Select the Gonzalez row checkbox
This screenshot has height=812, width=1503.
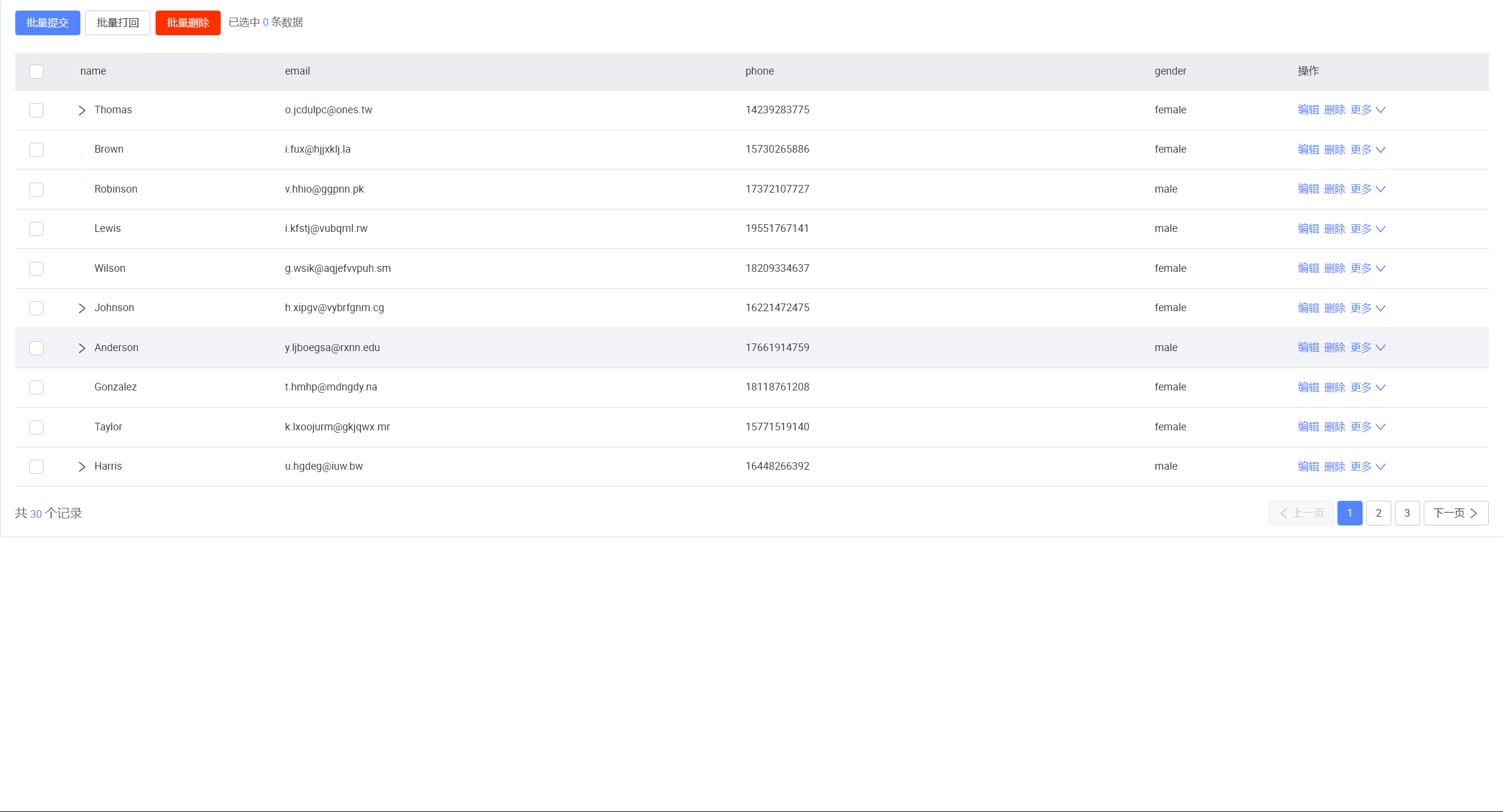[x=36, y=388]
